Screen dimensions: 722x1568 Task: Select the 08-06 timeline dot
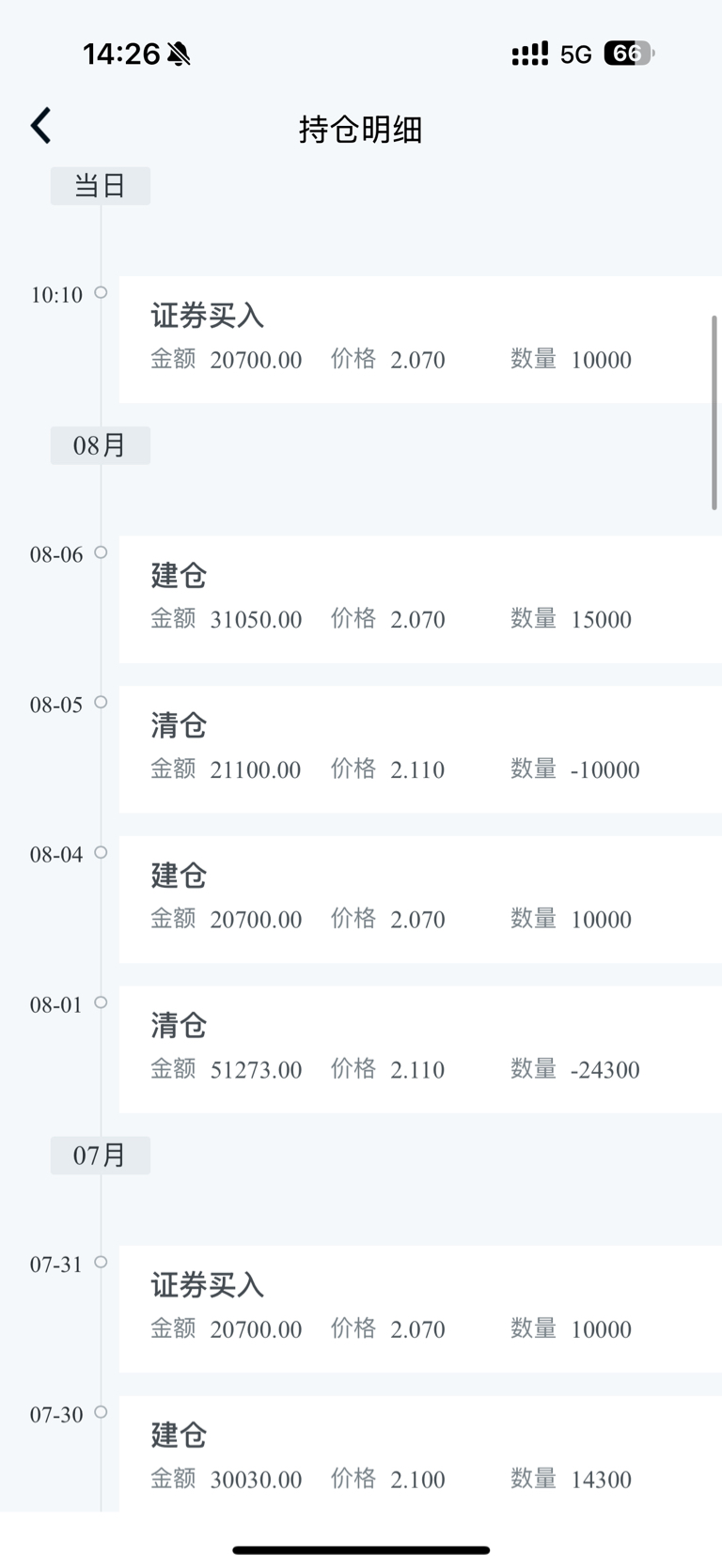101,551
